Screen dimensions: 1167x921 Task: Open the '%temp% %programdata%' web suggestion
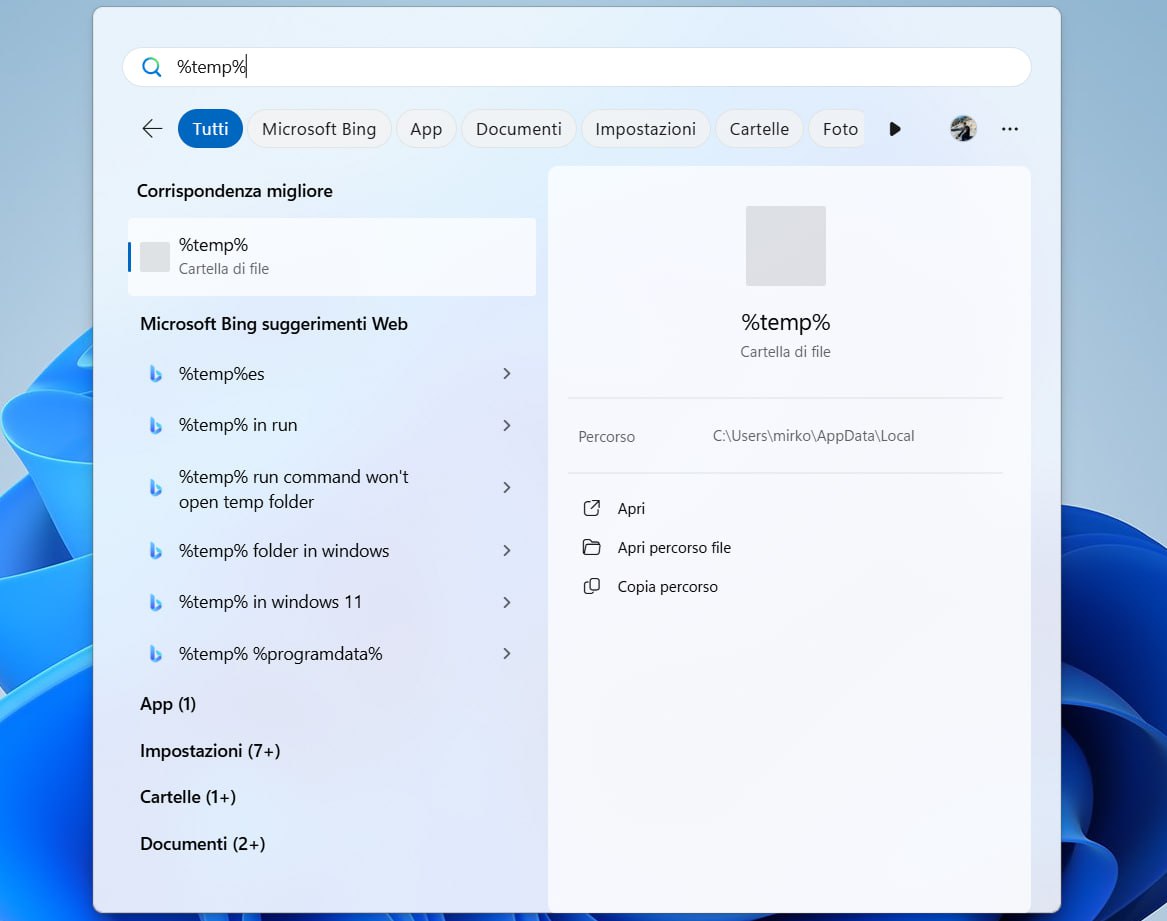click(x=281, y=654)
